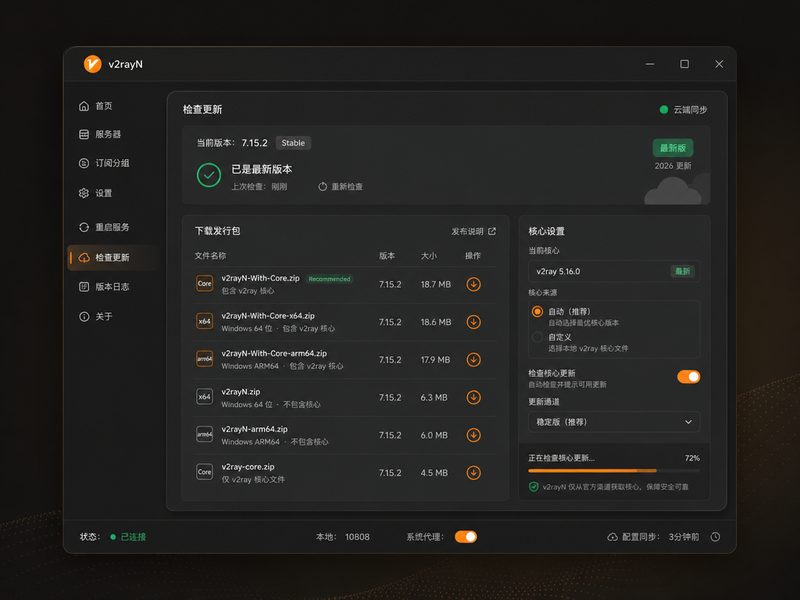Click 重启服务 restart service in sidebar
The height and width of the screenshot is (600, 800).
(104, 227)
